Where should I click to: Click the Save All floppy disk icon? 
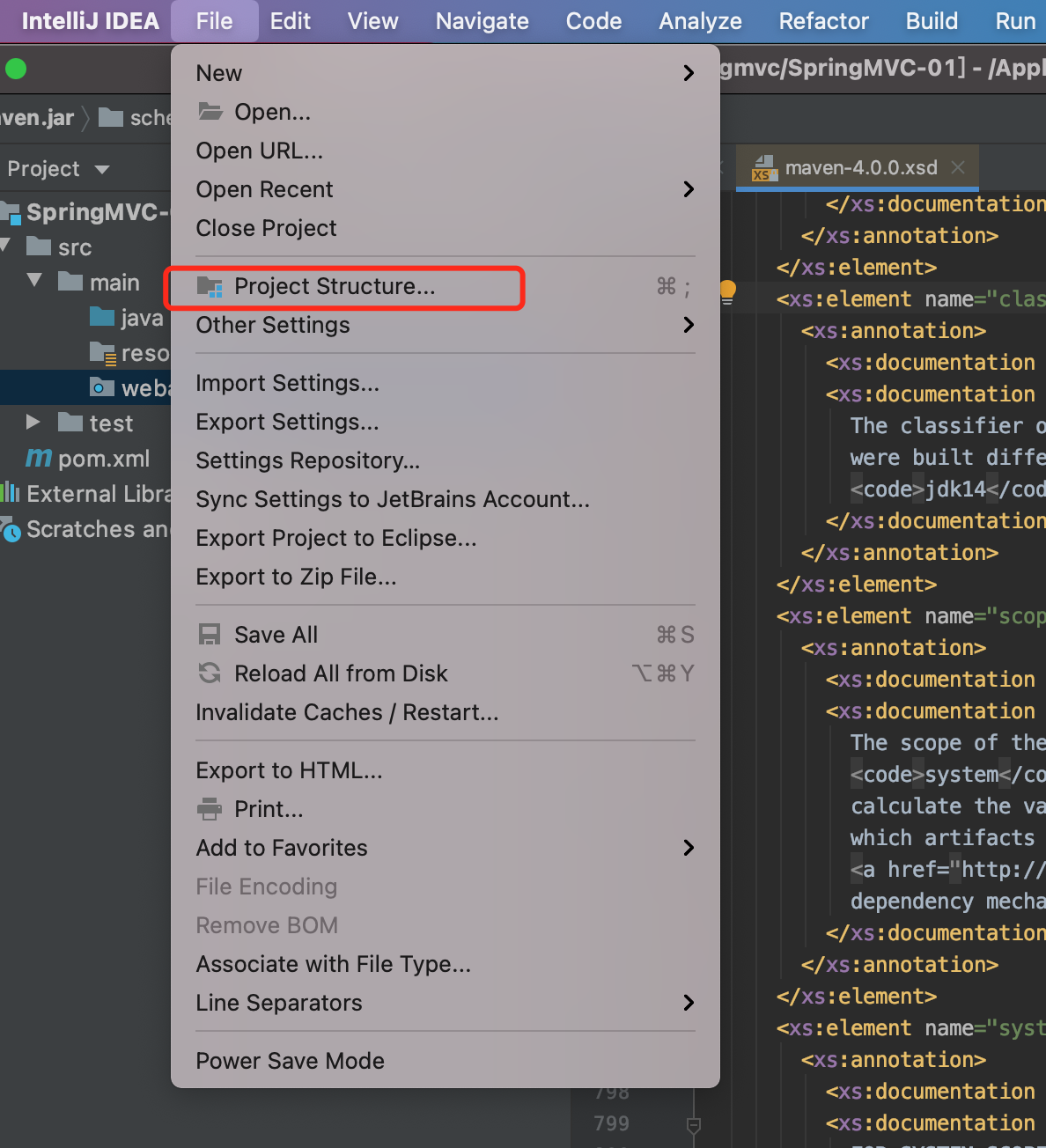tap(210, 635)
